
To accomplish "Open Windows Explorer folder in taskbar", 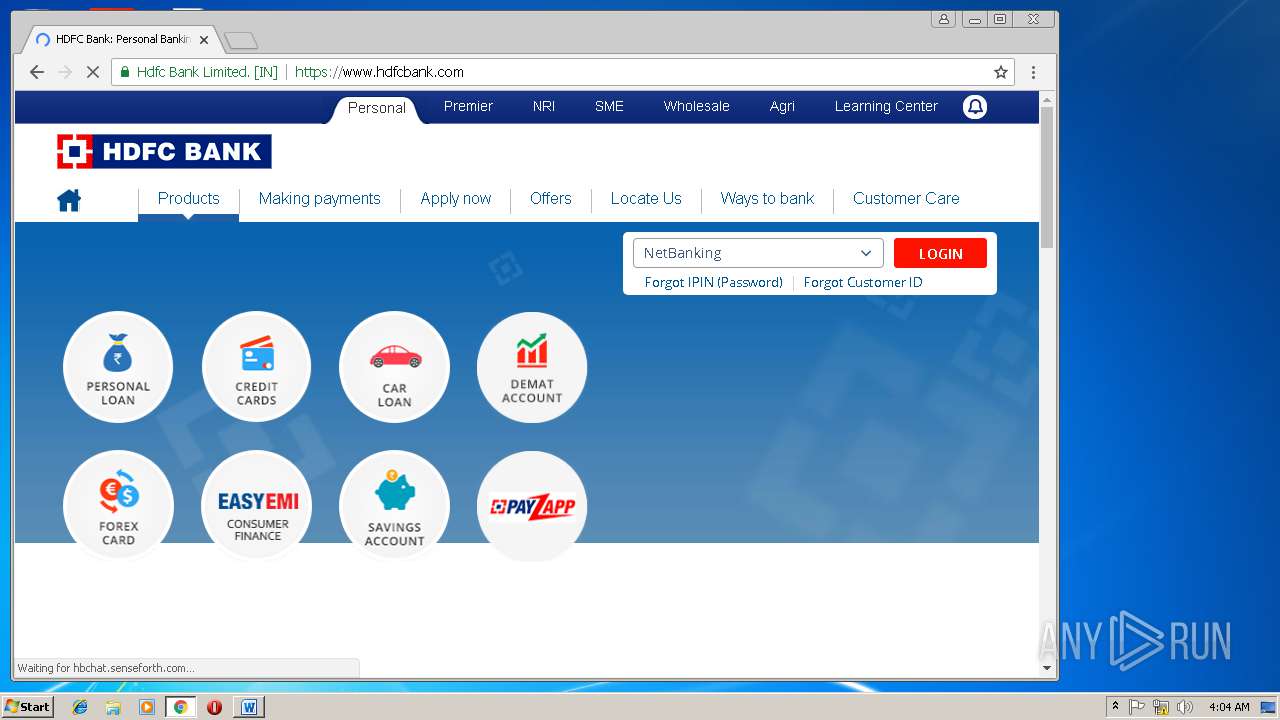I will pos(113,707).
